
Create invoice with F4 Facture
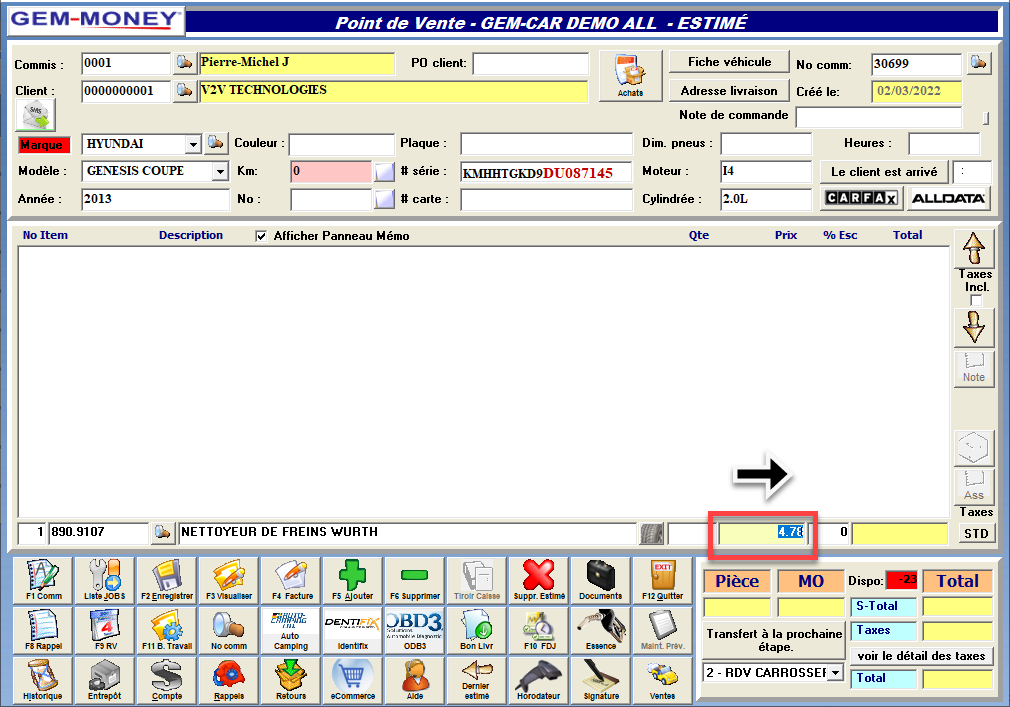pyautogui.click(x=291, y=580)
